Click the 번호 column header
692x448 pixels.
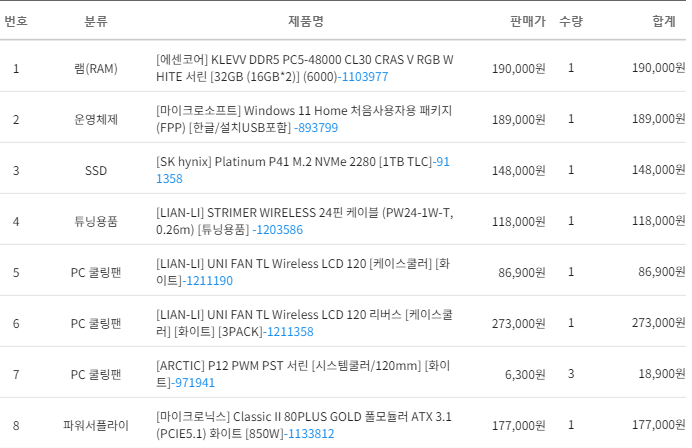coord(16,21)
